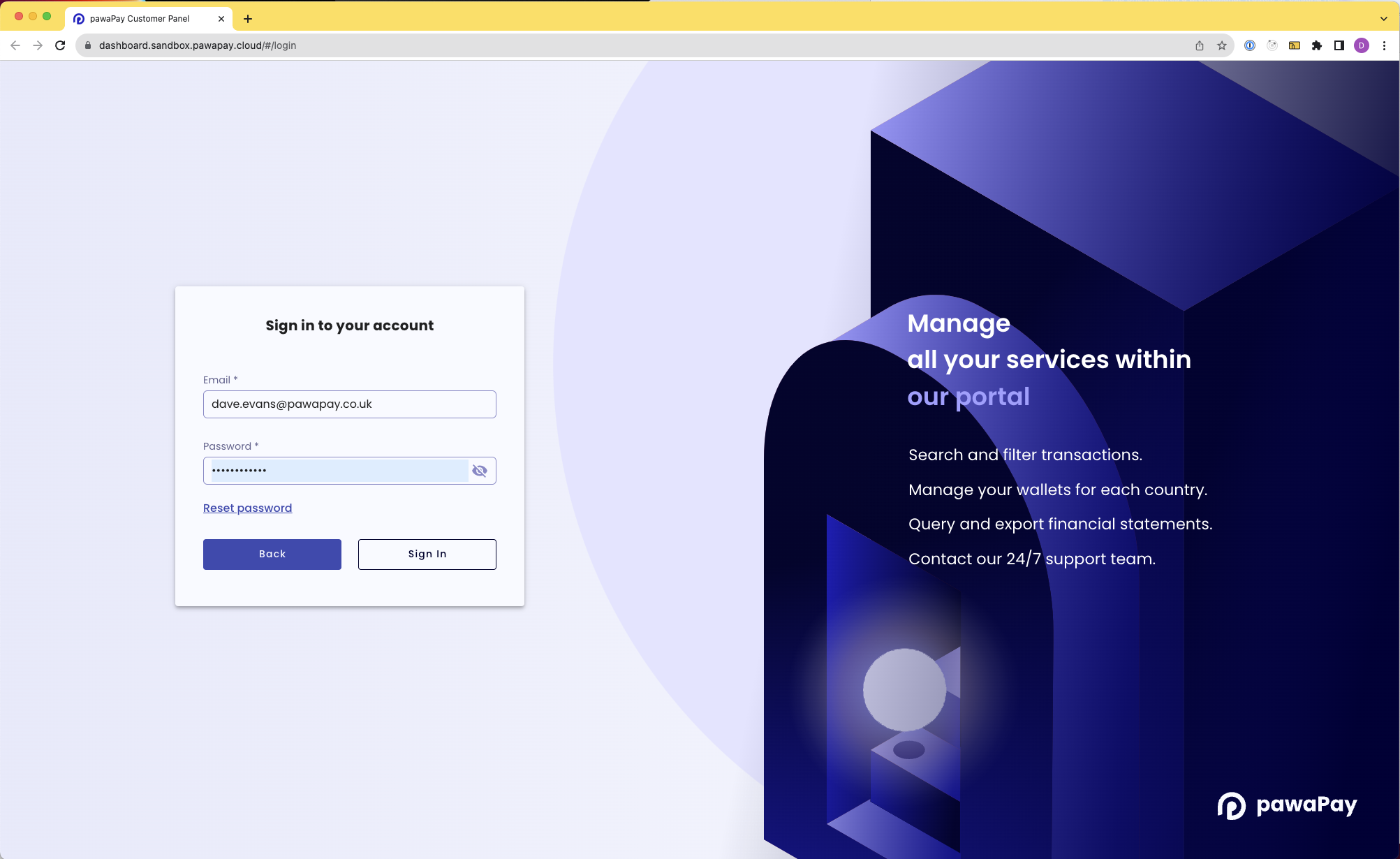Screen dimensions: 1400x859
Task: Select the pawaPay Customer Panel tab
Action: tap(140, 19)
